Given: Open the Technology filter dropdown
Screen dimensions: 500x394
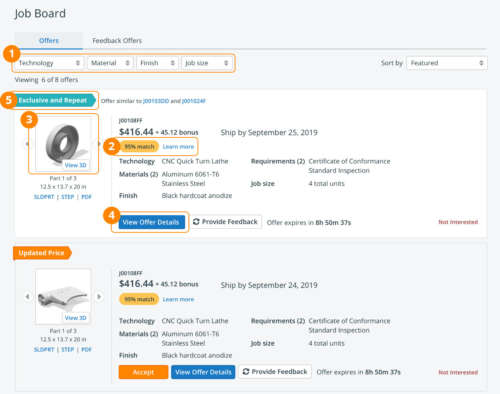Looking at the screenshot, I should 49,63.
